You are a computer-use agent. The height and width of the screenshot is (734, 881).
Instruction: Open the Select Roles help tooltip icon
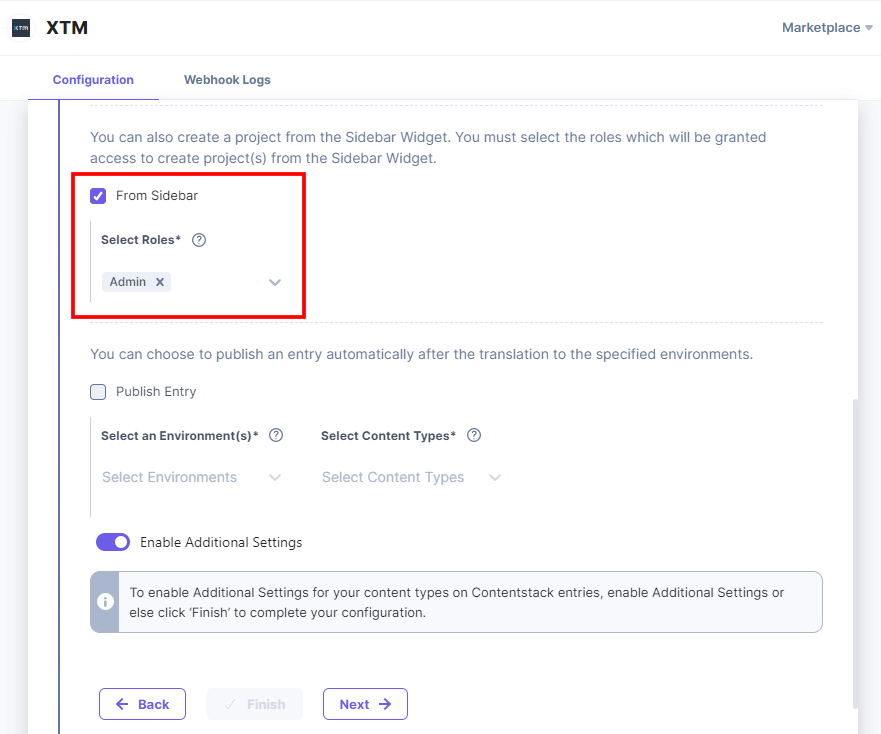tap(198, 239)
